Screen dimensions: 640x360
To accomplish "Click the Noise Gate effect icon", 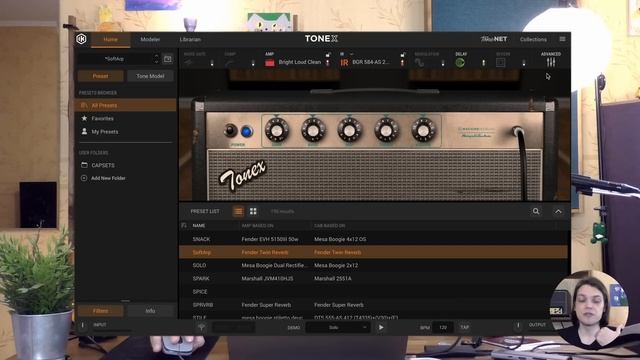I will pos(188,62).
